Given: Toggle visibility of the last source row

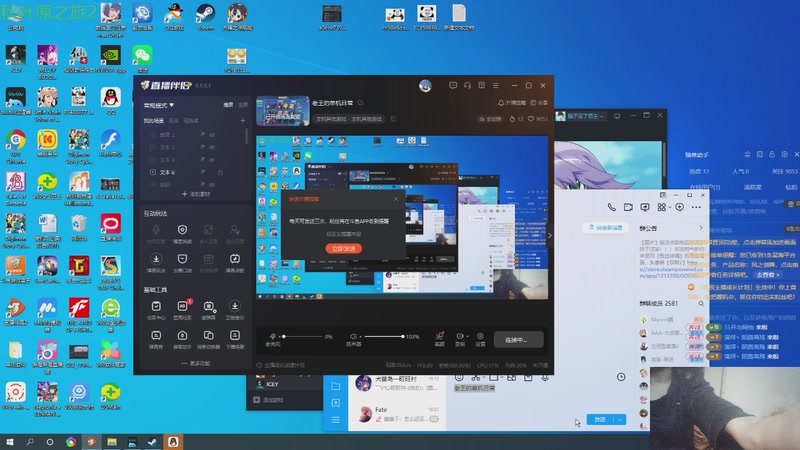Looking at the screenshot, I should coord(212,185).
